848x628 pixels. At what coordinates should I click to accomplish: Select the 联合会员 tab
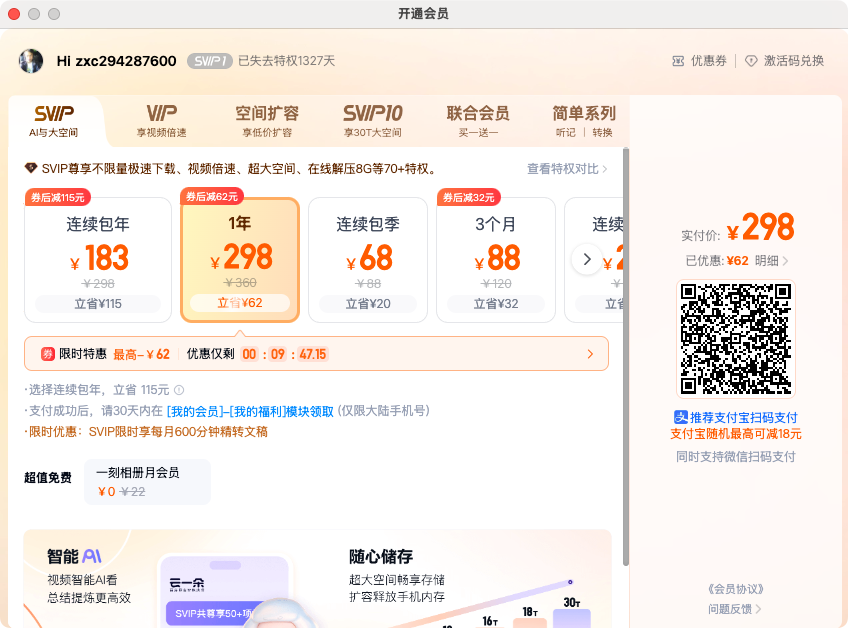pos(478,121)
